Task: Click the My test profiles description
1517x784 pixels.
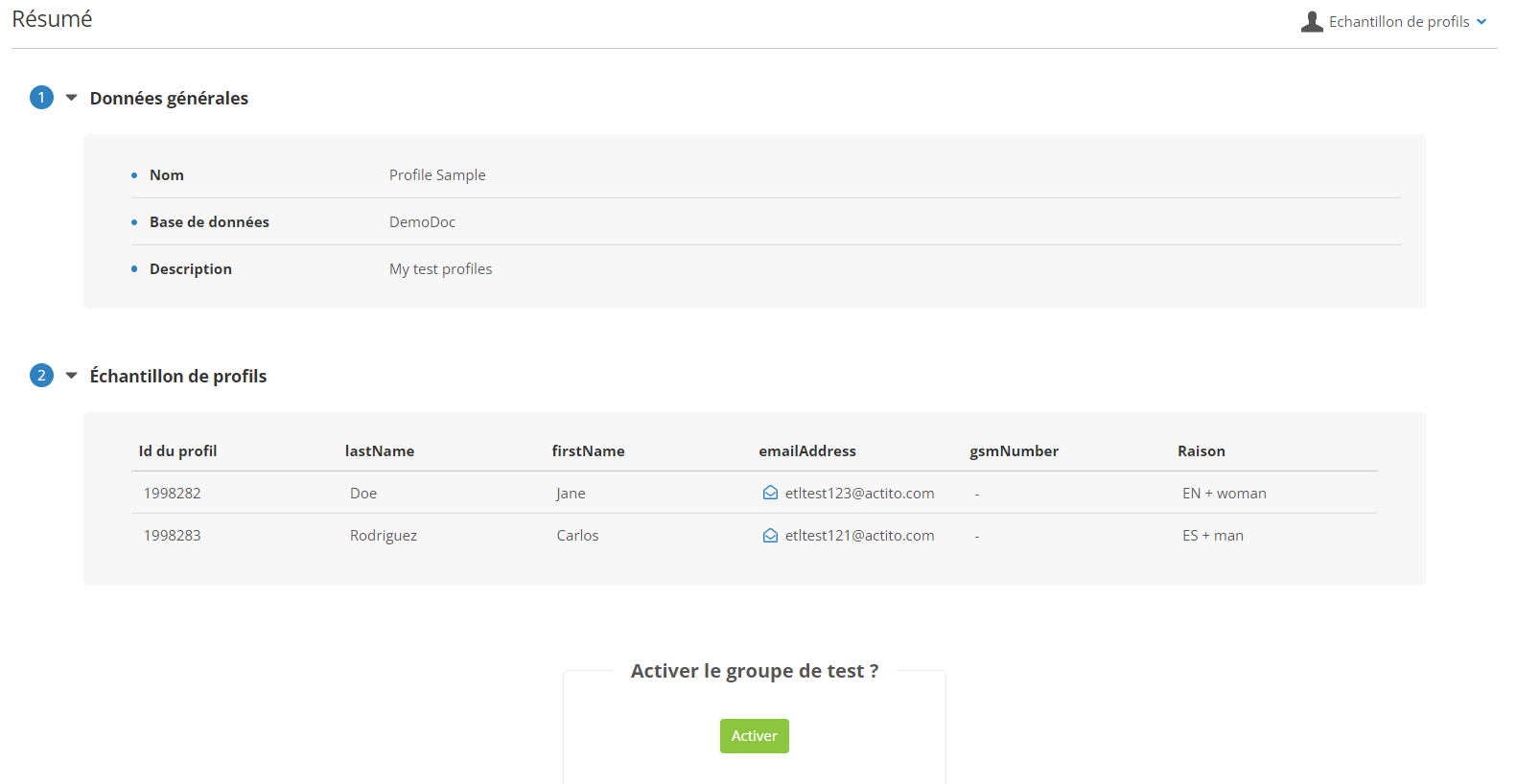Action: [x=440, y=269]
